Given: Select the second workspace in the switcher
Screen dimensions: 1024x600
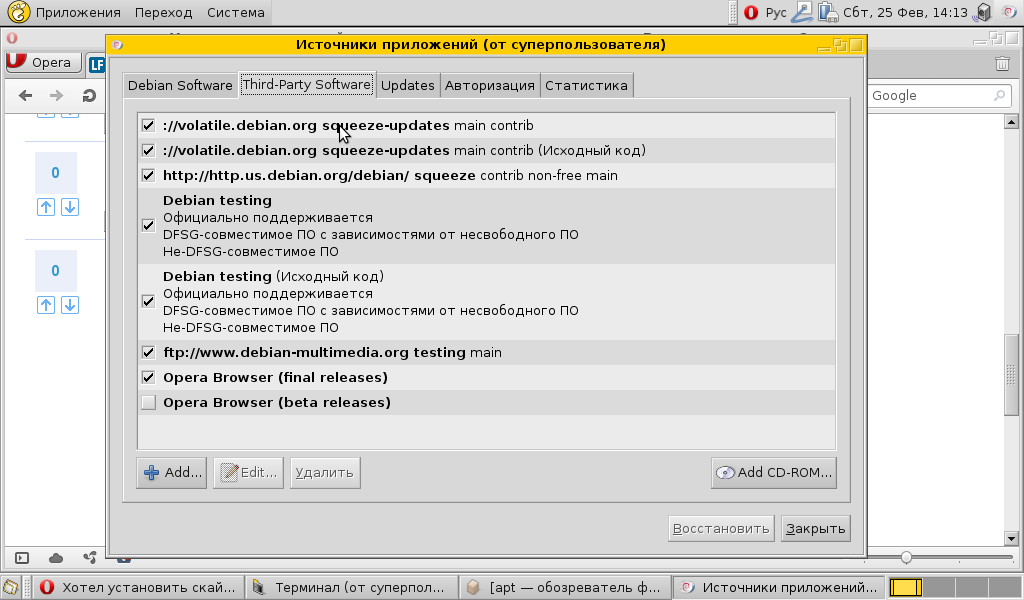Looking at the screenshot, I should [x=938, y=587].
